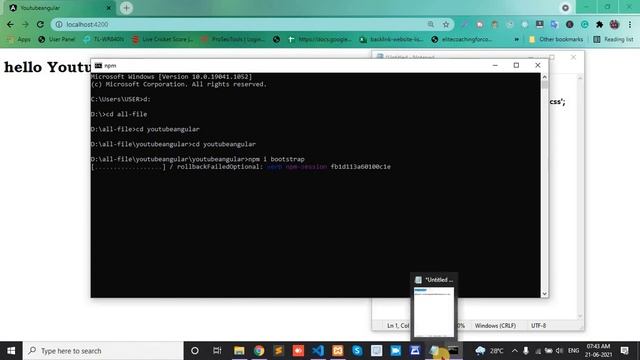Image resolution: width=640 pixels, height=360 pixels.
Task: Click Windows (CRLF) in Notepad status bar
Action: pyautogui.click(x=495, y=326)
